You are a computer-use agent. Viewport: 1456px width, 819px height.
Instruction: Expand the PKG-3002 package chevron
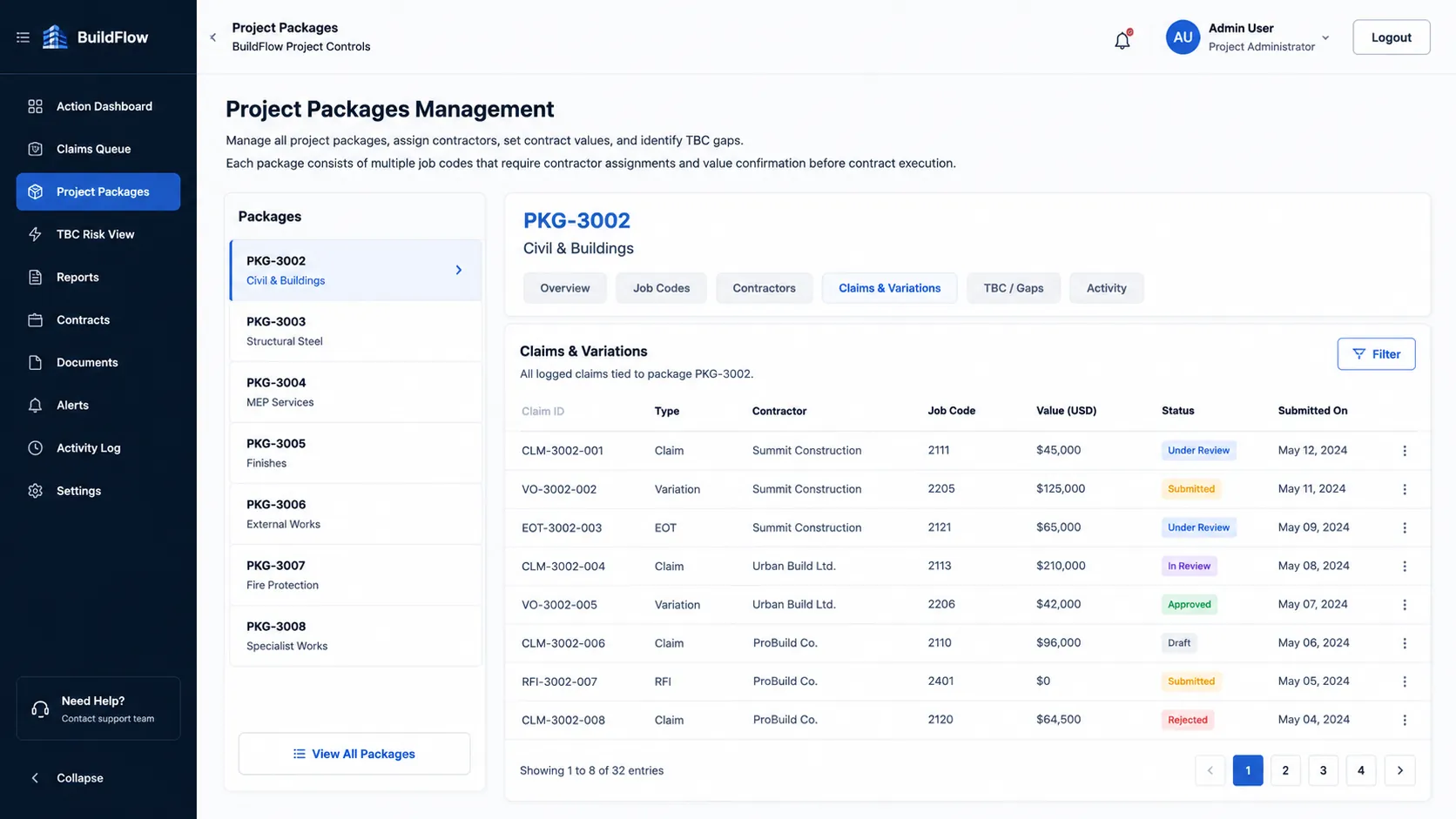pyautogui.click(x=459, y=270)
